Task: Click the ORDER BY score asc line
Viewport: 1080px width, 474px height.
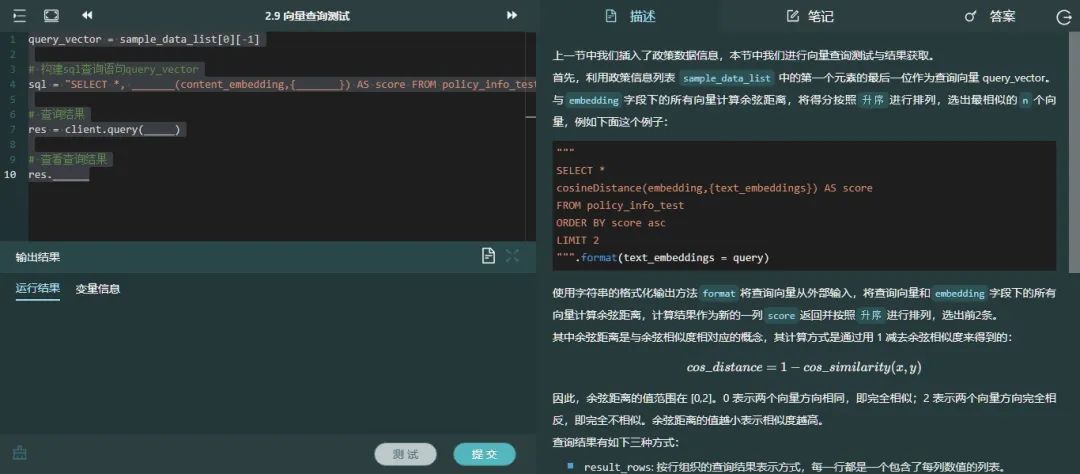Action: click(611, 223)
